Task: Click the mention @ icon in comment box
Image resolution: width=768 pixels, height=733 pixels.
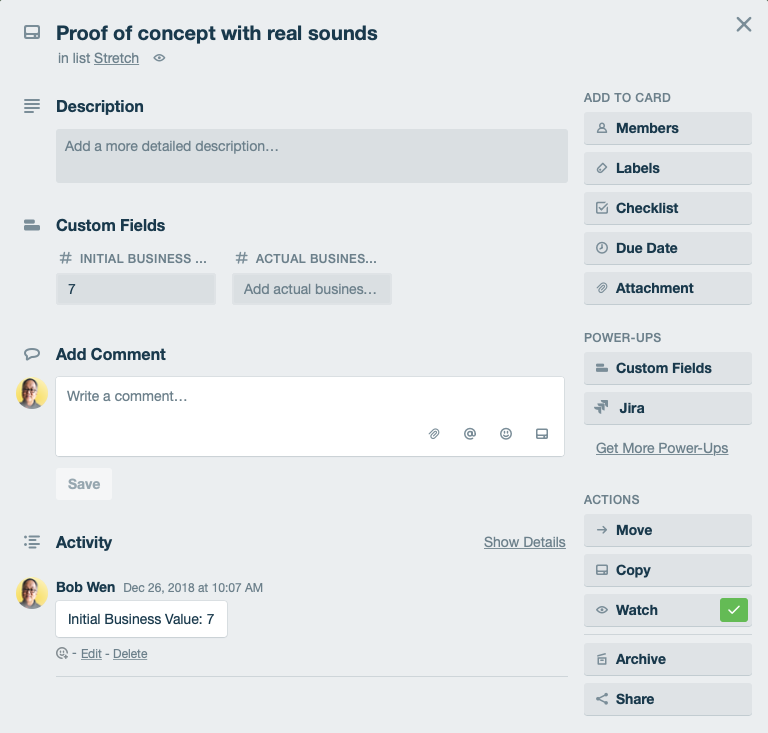Action: [470, 434]
